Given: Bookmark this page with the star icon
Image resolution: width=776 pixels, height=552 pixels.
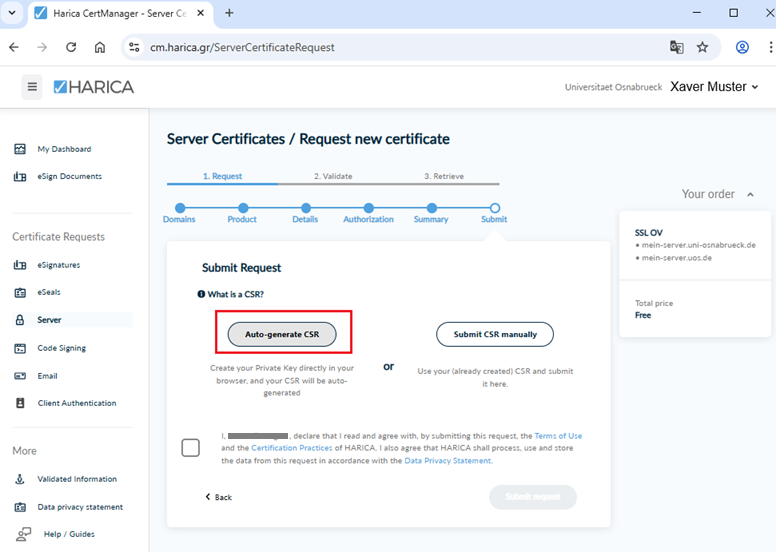Looking at the screenshot, I should (702, 48).
